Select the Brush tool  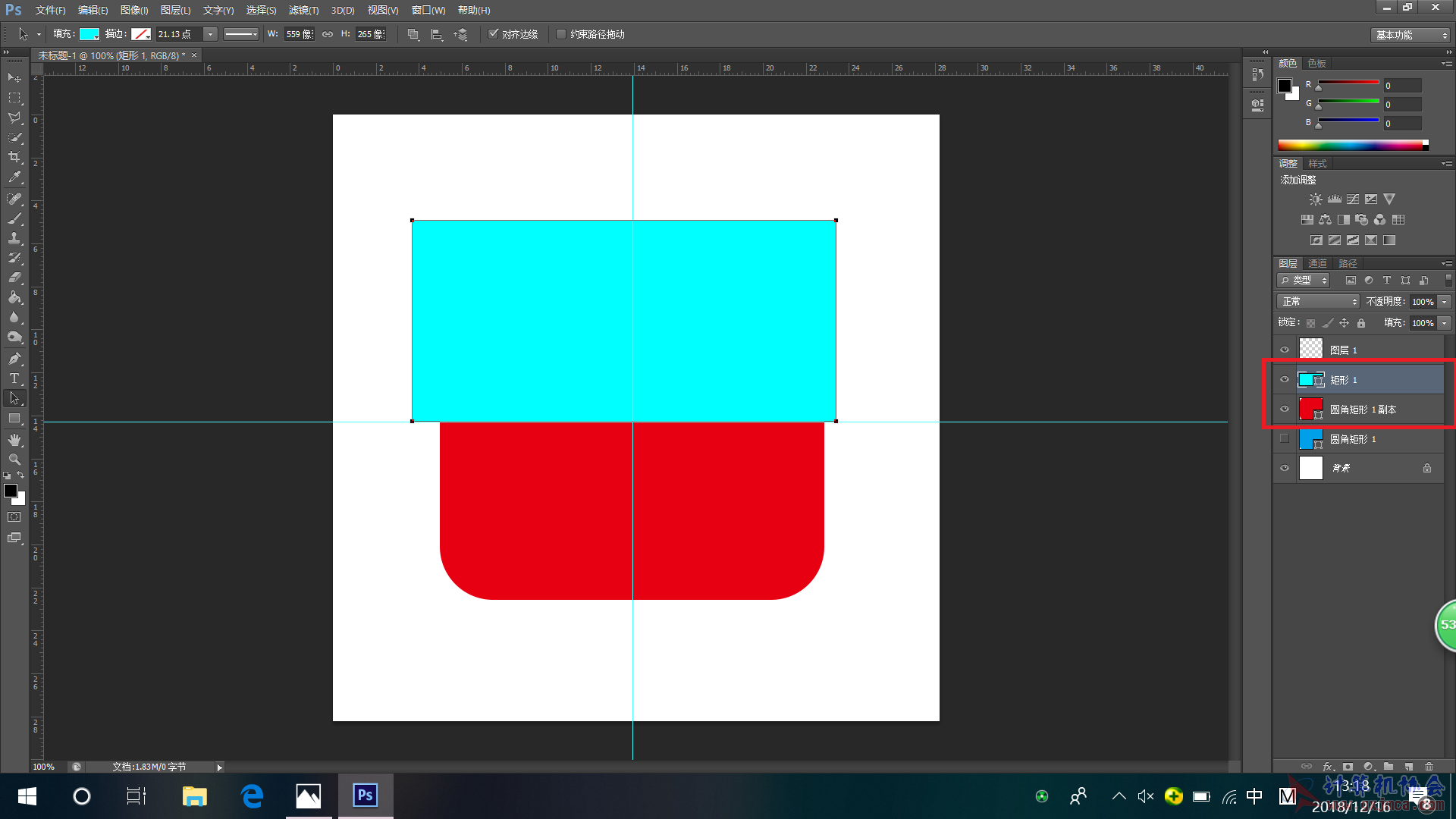point(14,218)
